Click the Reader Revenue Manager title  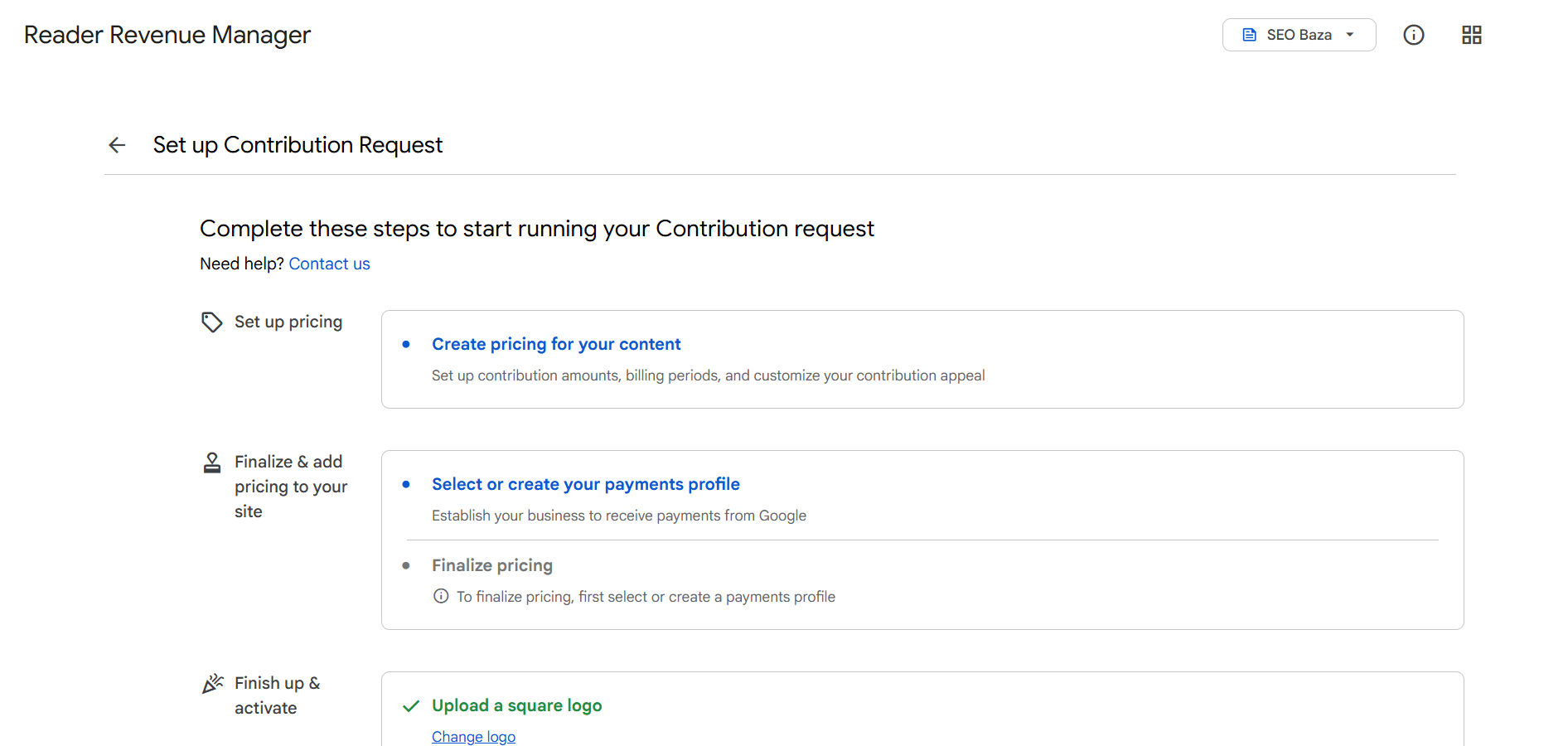pyautogui.click(x=167, y=35)
